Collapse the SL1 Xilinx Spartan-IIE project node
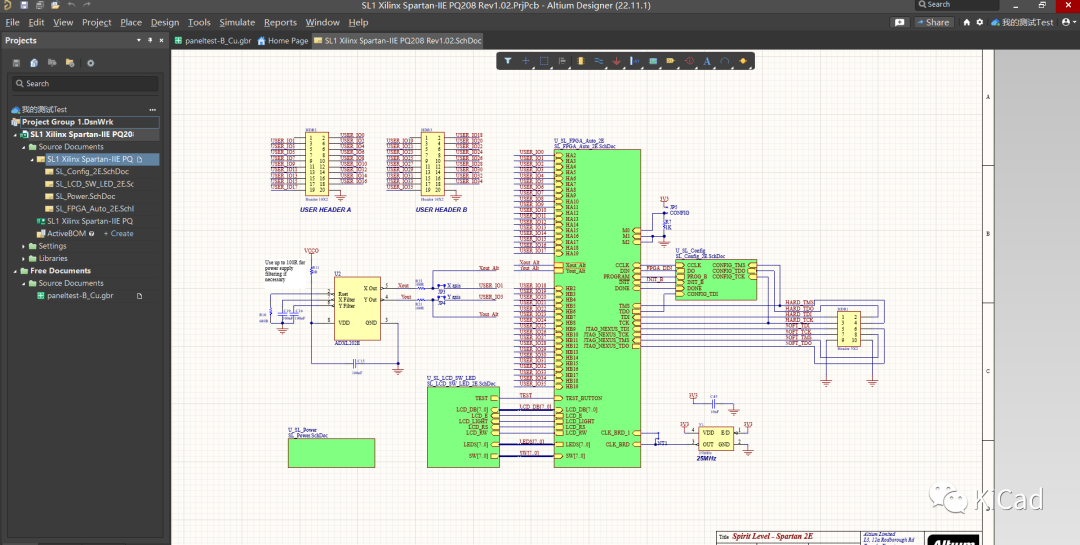This screenshot has height=545, width=1080. (x=15, y=135)
